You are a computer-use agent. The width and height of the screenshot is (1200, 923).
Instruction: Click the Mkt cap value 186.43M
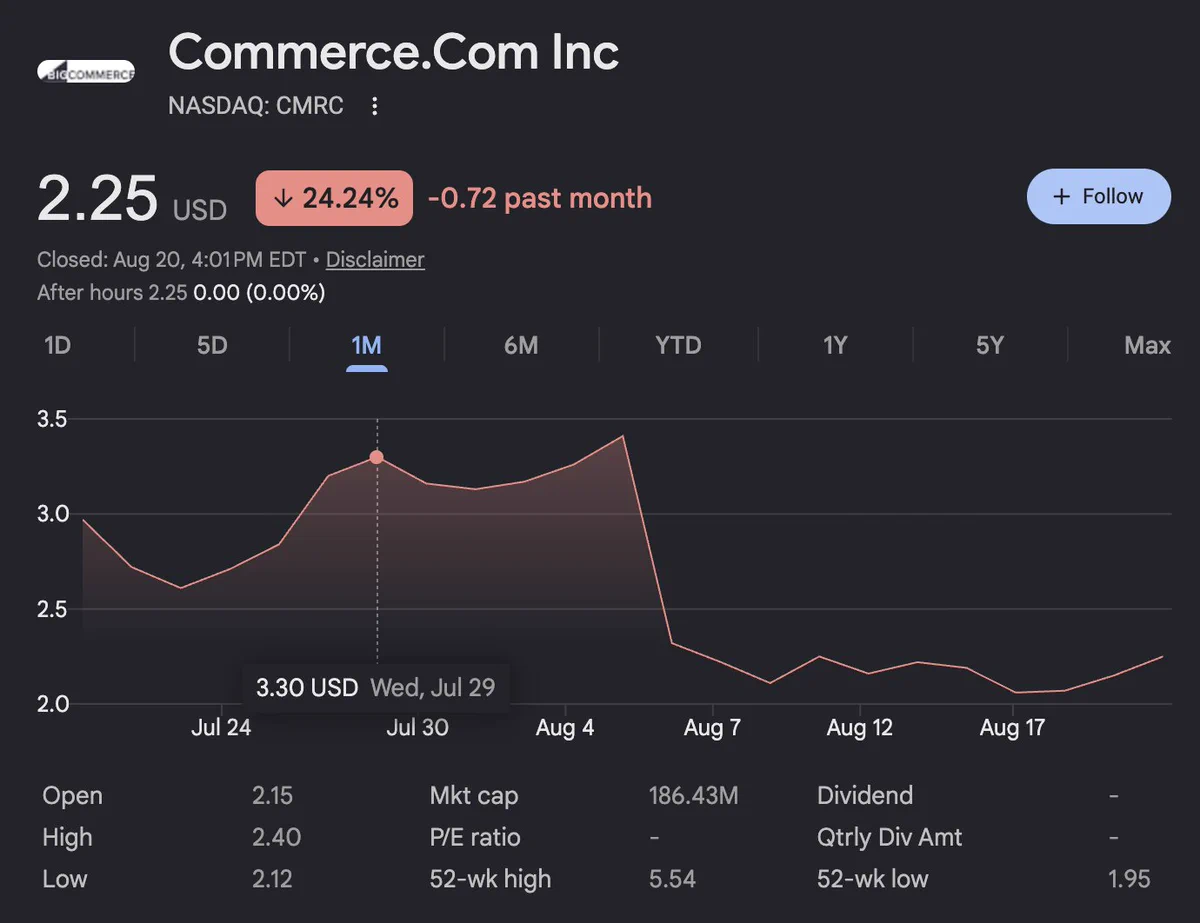point(693,796)
